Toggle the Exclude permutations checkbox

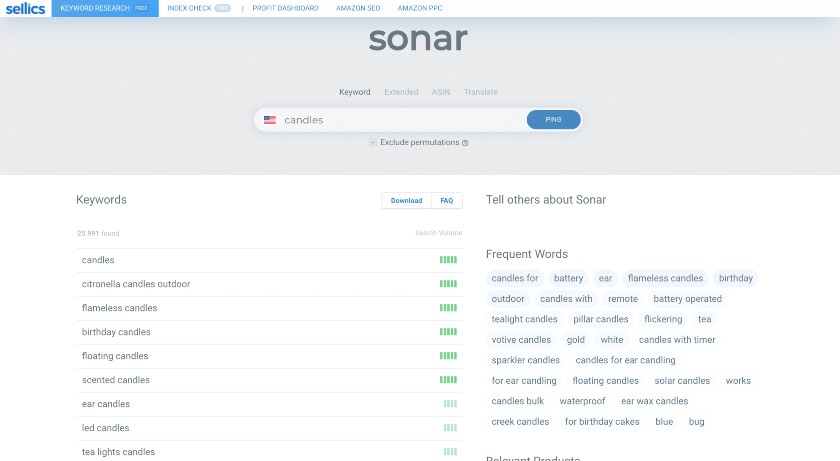coord(373,142)
